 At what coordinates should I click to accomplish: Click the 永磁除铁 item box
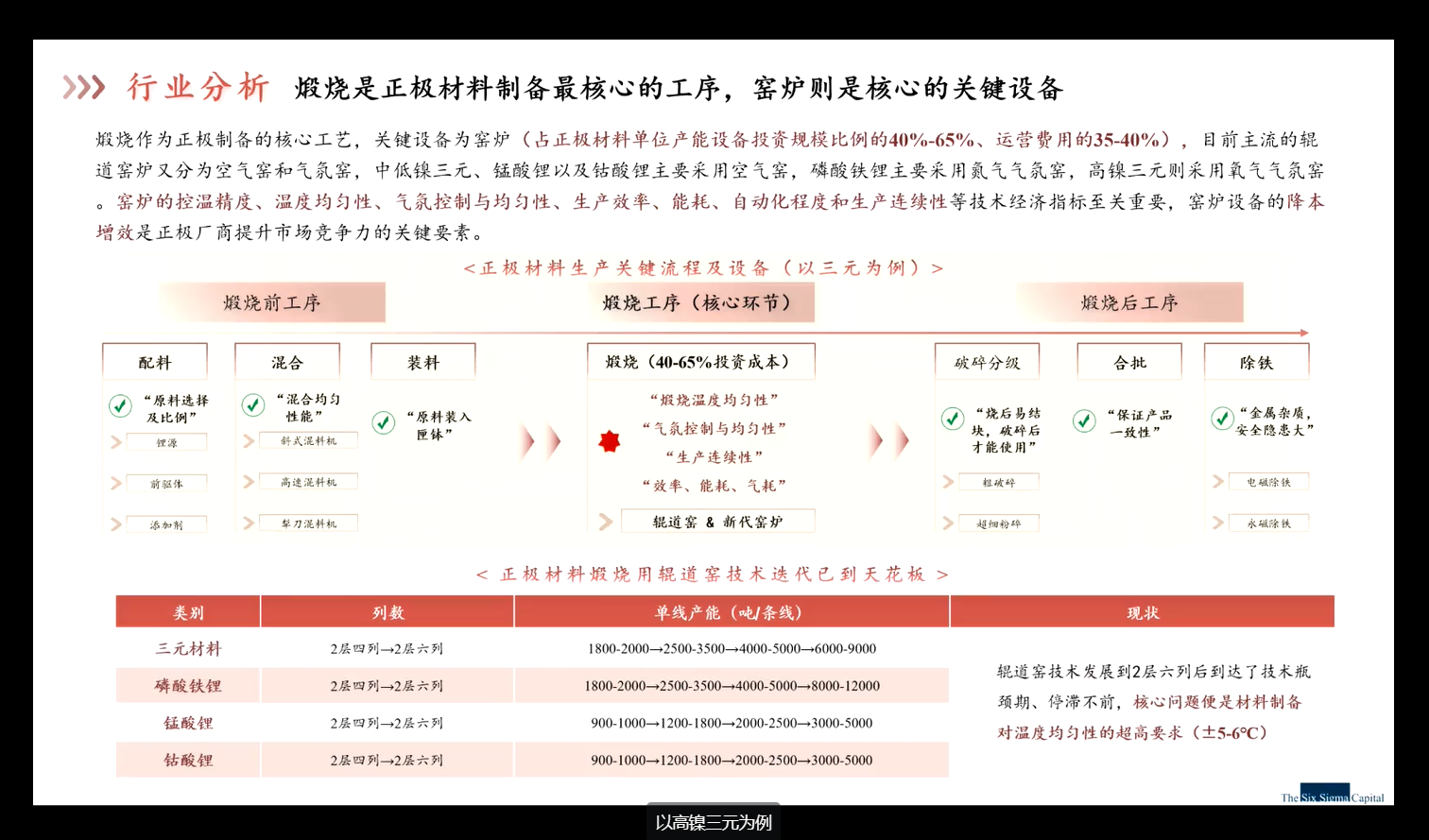tap(1268, 523)
